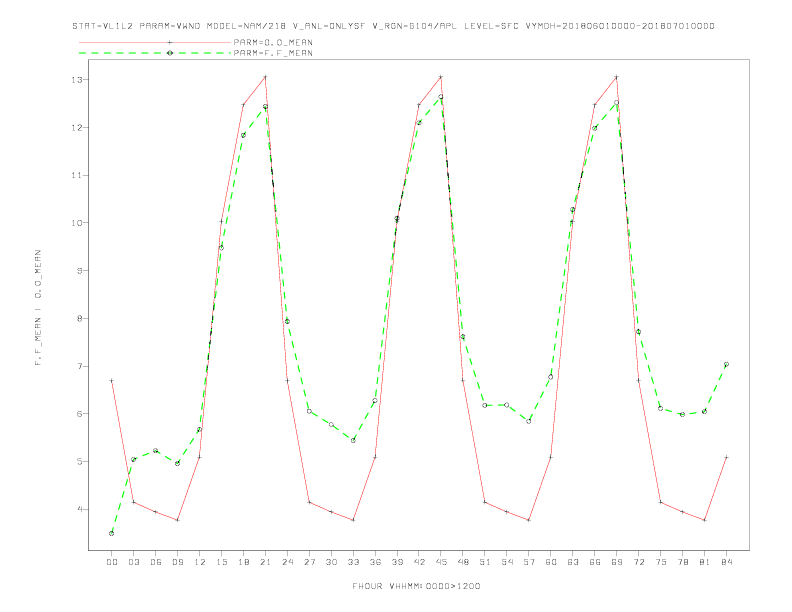Click the forecast-hour tick label 12 on x-axis
Viewport: 792px width, 612px height.
[200, 562]
